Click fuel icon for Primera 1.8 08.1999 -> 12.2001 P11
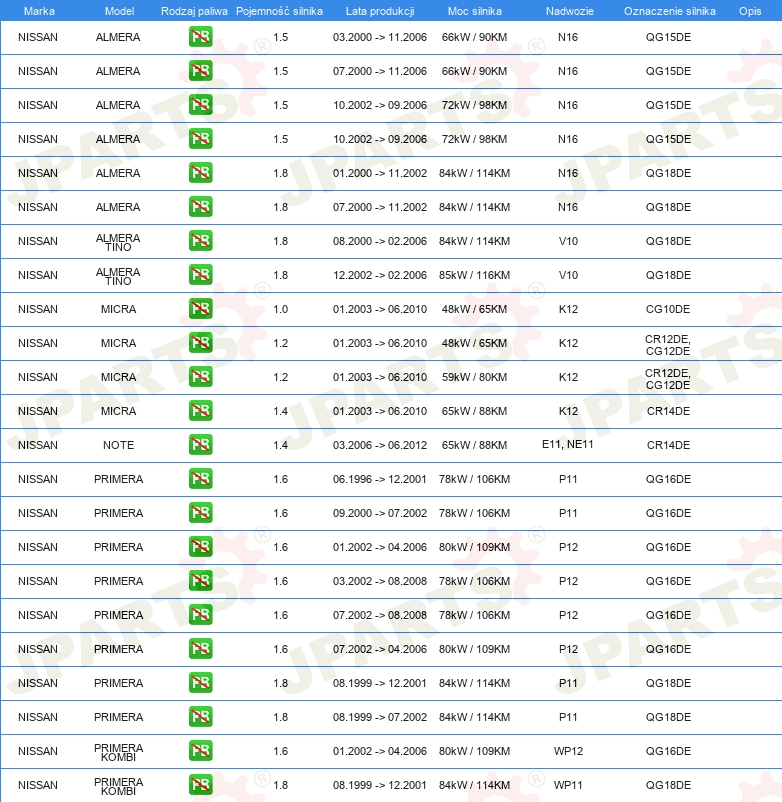Image resolution: width=782 pixels, height=802 pixels. coord(200,682)
